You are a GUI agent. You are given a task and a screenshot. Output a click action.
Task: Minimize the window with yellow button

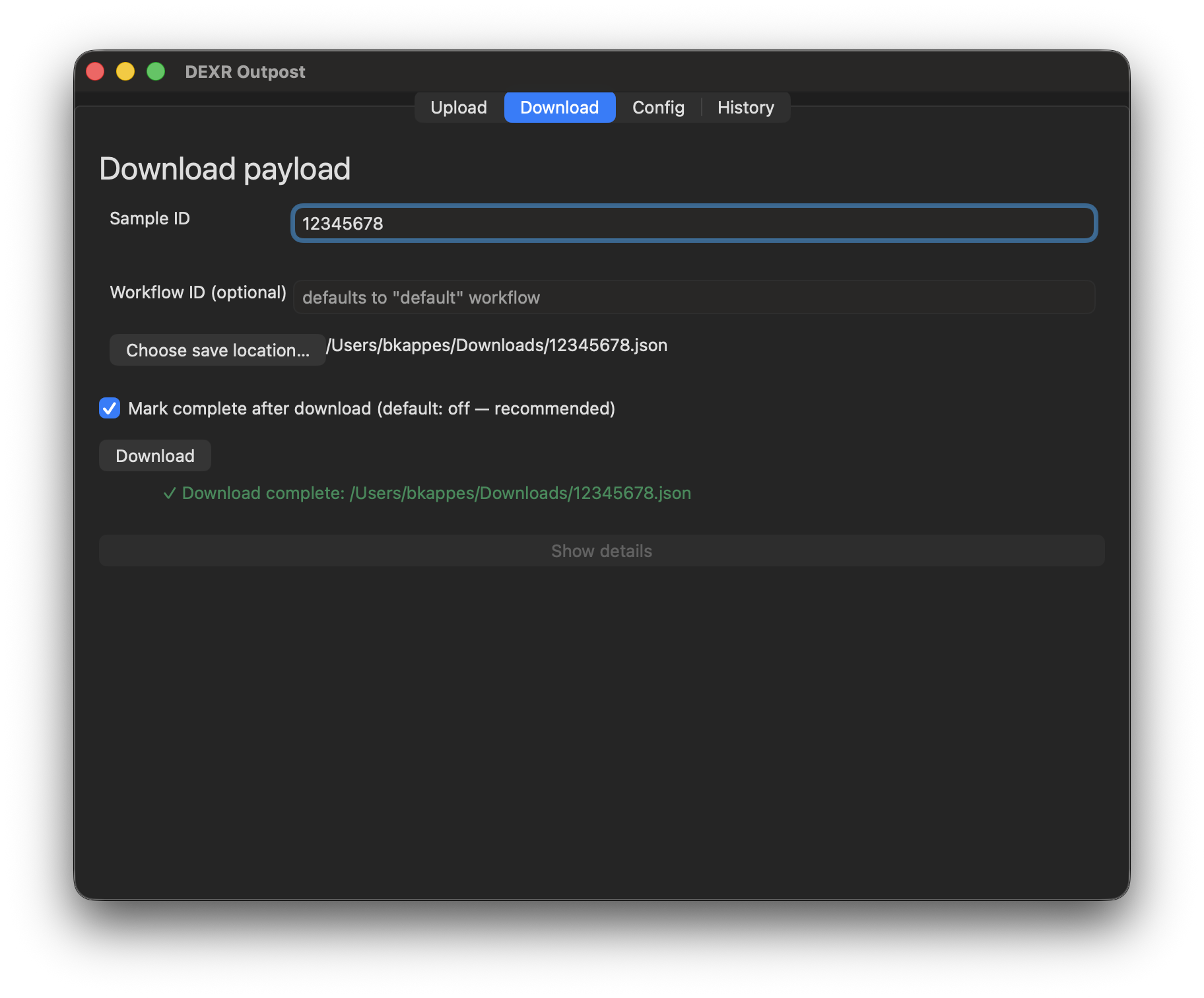point(125,71)
